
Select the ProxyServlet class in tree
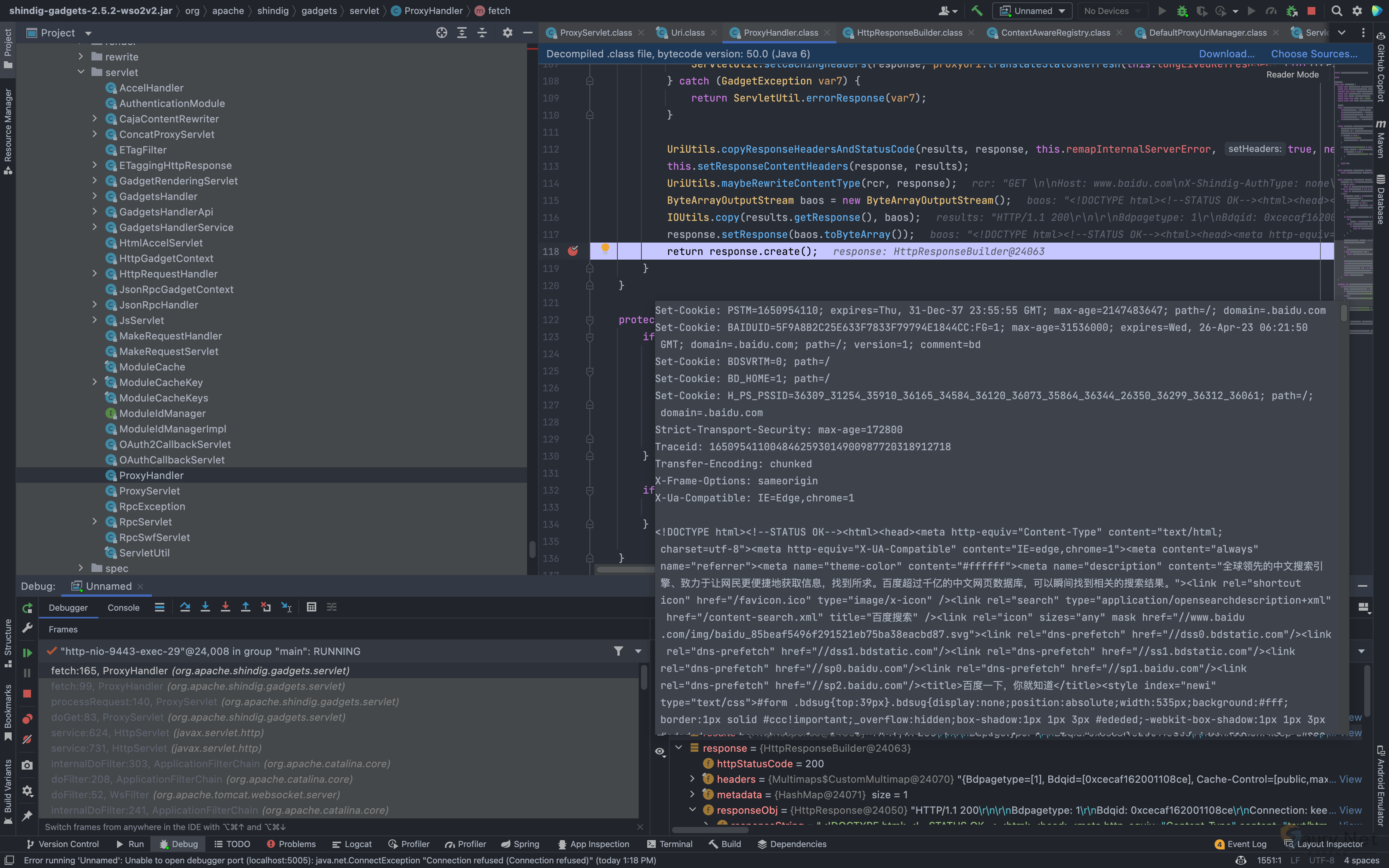[149, 491]
